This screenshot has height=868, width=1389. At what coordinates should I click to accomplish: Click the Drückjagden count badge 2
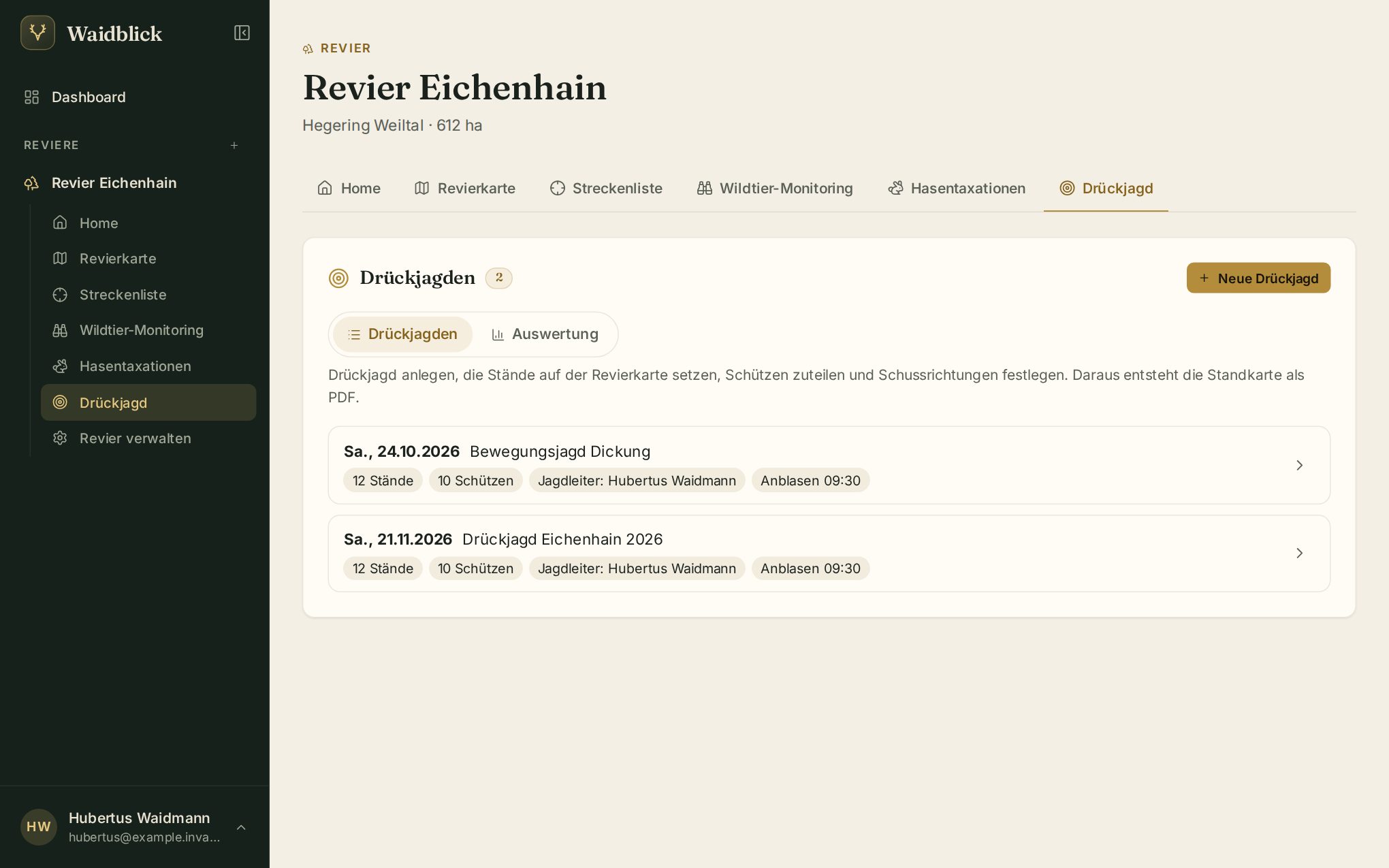[499, 278]
